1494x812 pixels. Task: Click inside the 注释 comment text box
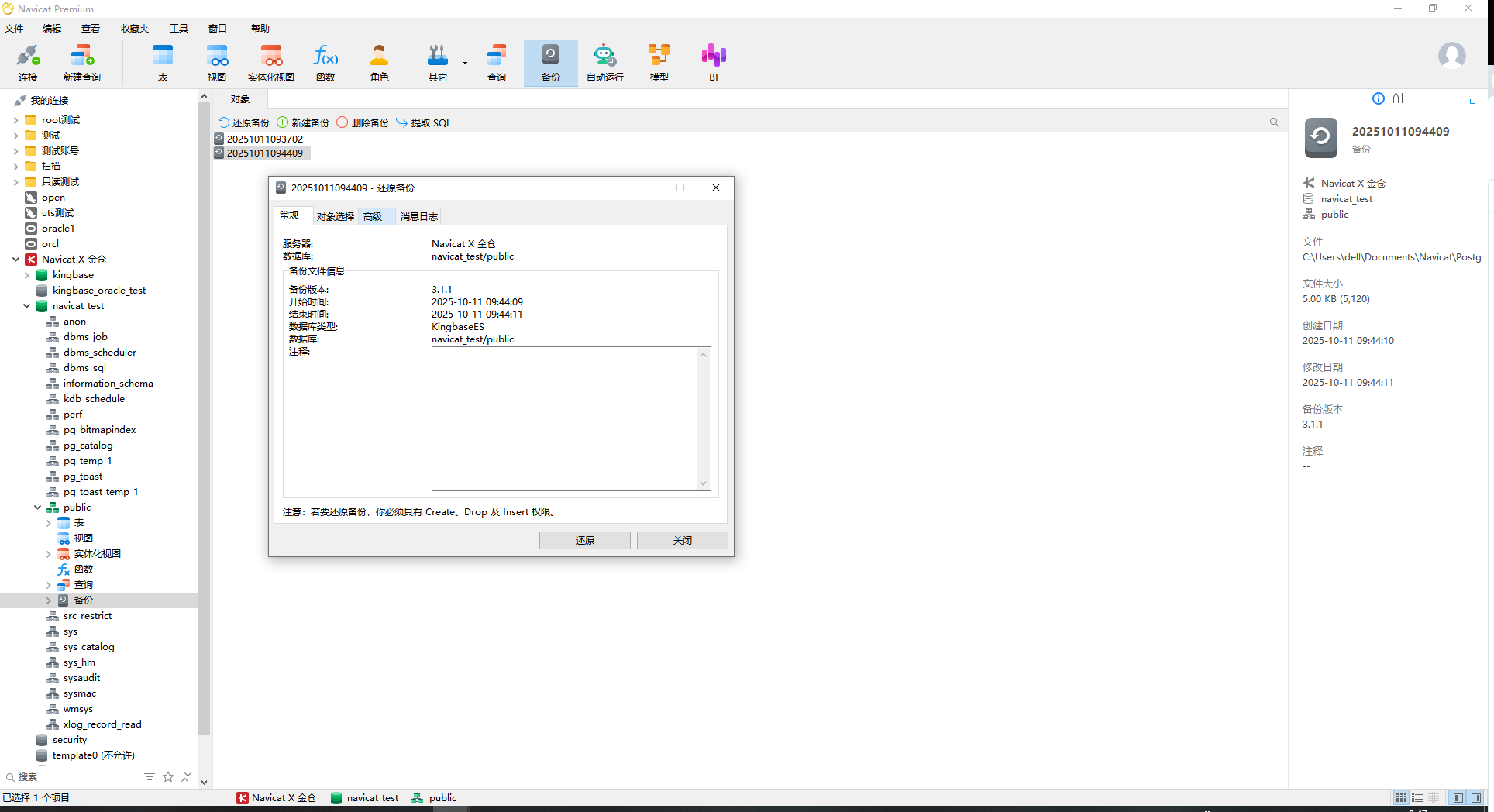point(565,418)
